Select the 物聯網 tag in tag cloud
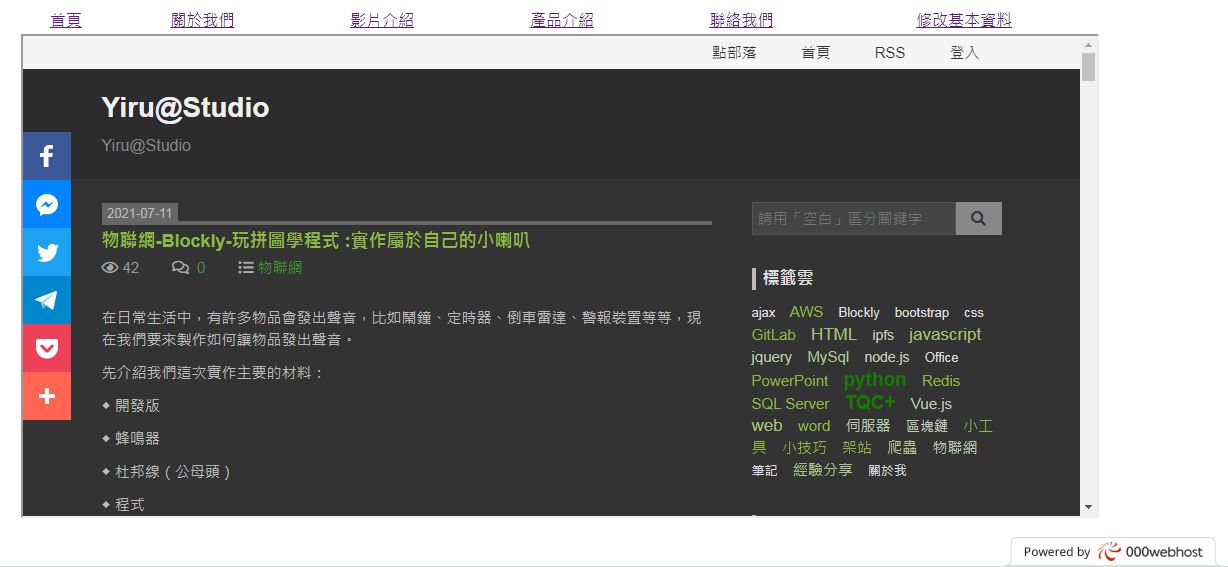This screenshot has width=1228, height=567. click(x=955, y=448)
